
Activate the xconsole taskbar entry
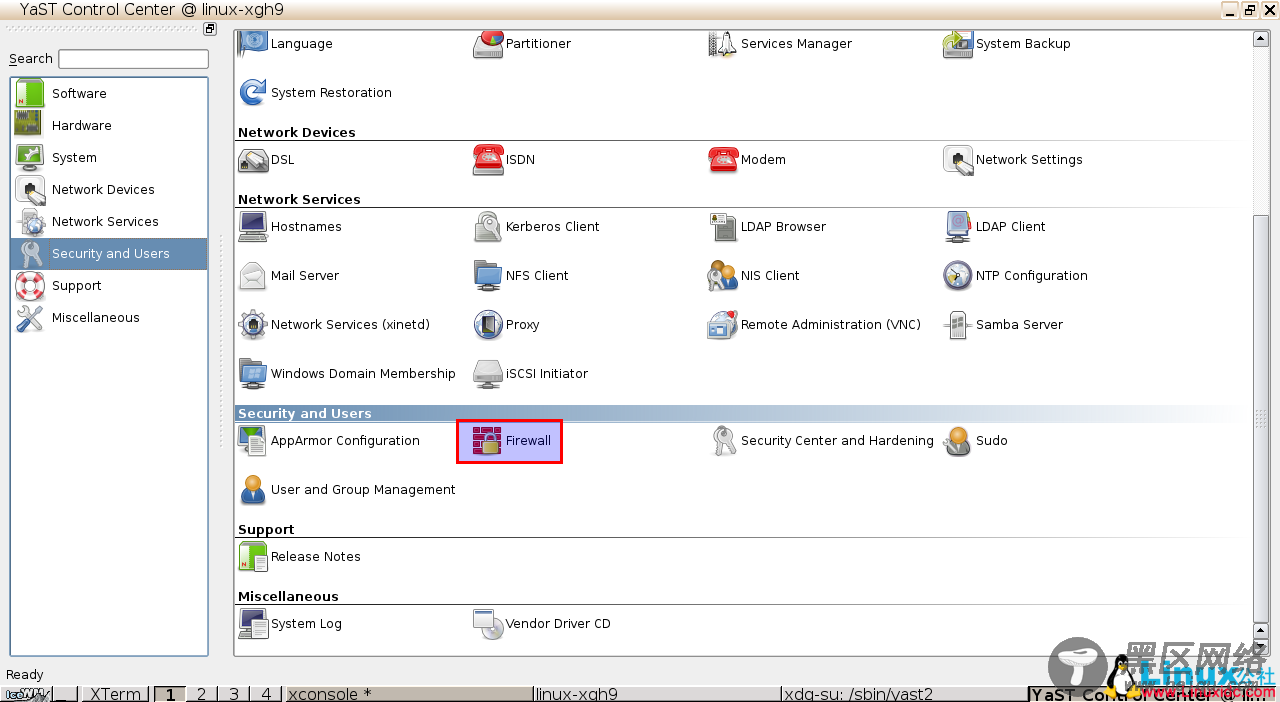pos(408,694)
